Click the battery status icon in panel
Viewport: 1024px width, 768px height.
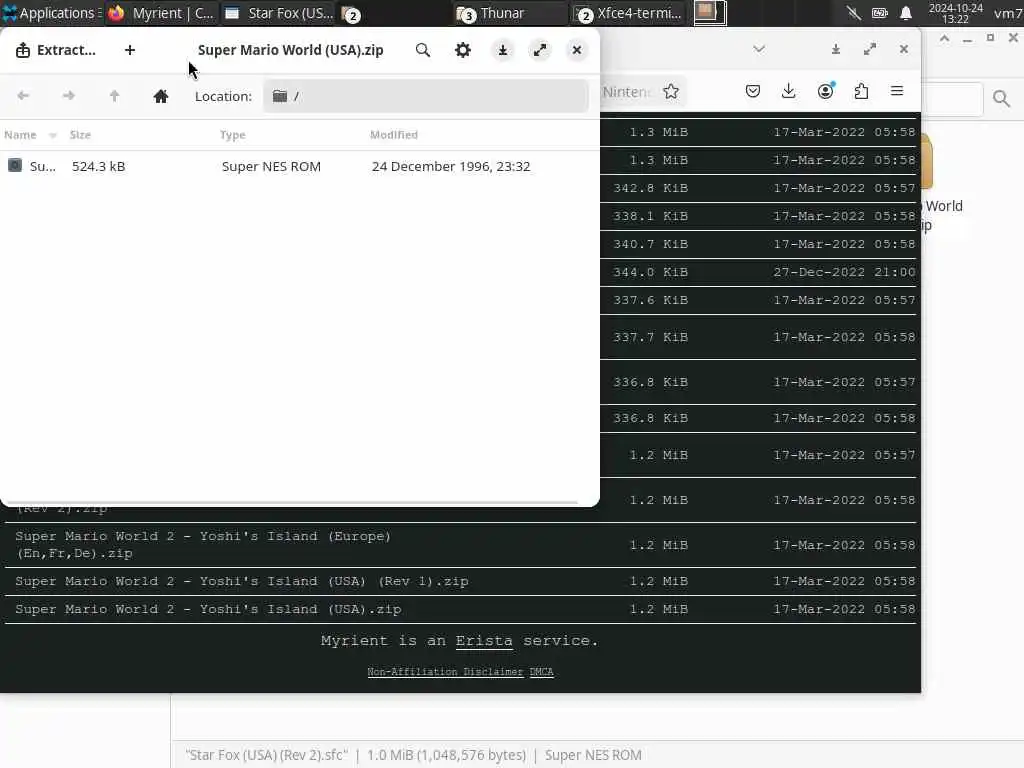[880, 13]
